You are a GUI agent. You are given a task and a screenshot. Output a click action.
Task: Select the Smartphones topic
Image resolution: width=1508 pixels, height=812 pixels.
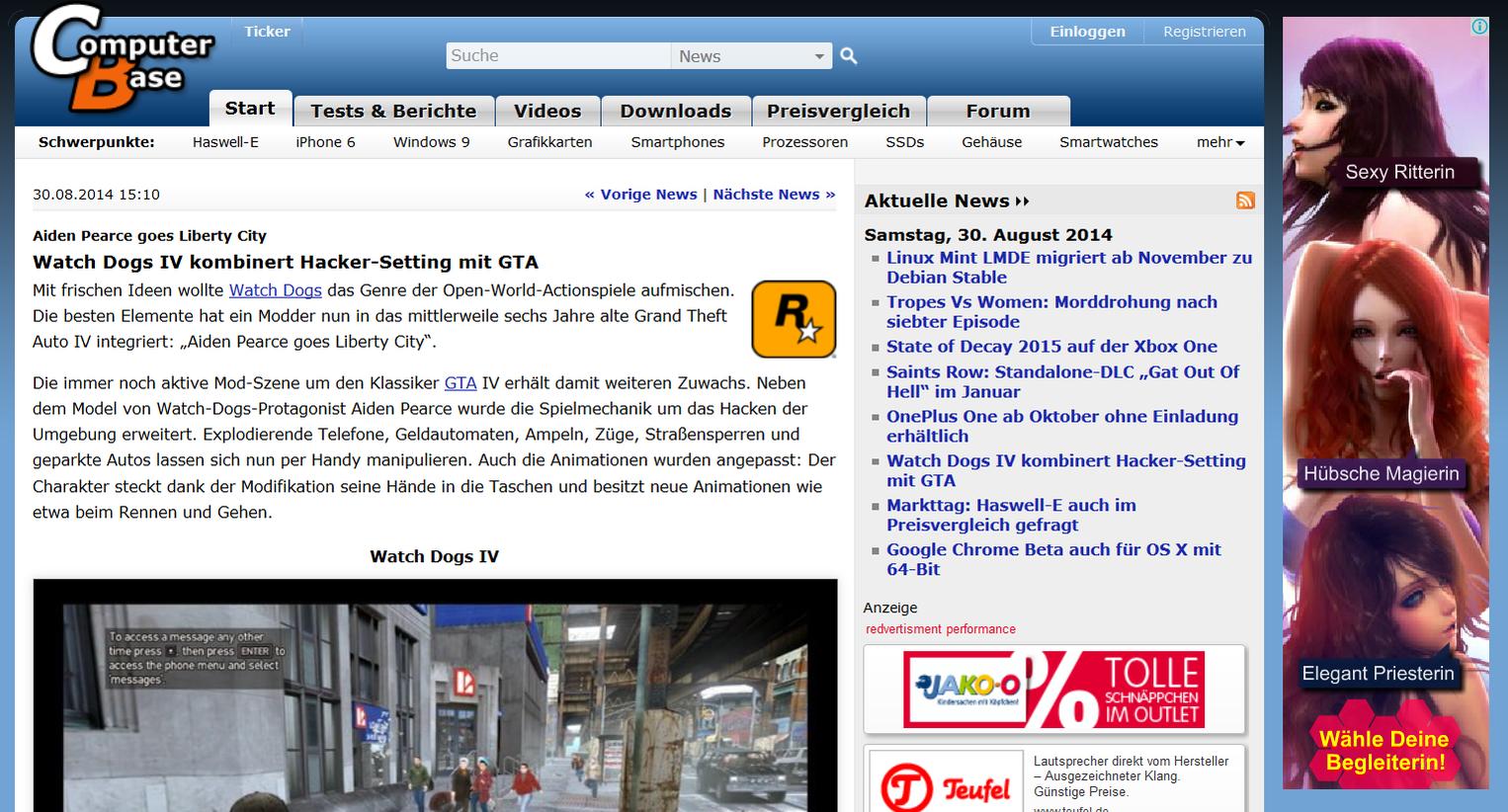pyautogui.click(x=678, y=142)
